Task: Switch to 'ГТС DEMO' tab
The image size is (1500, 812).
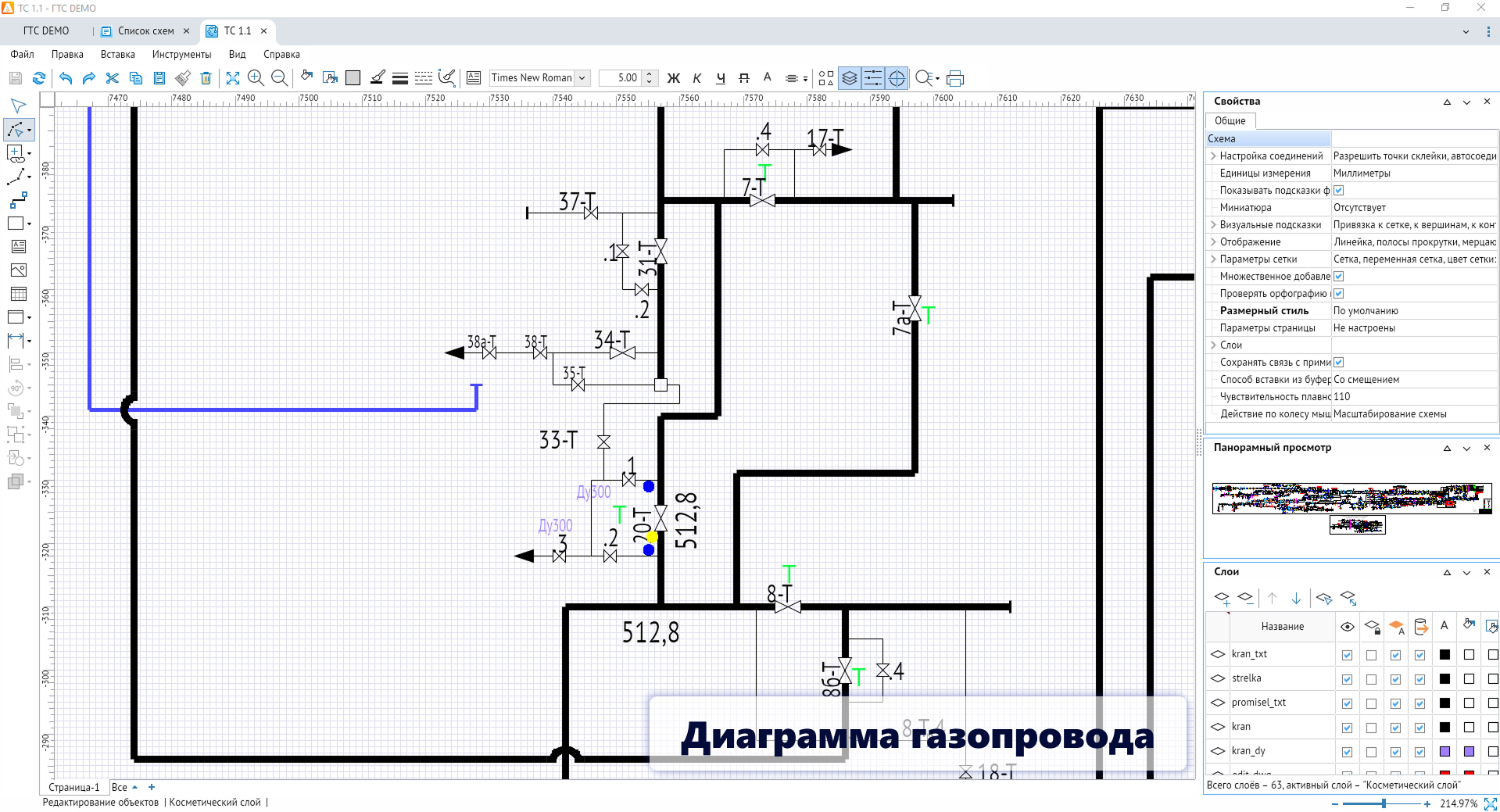Action: click(x=46, y=31)
